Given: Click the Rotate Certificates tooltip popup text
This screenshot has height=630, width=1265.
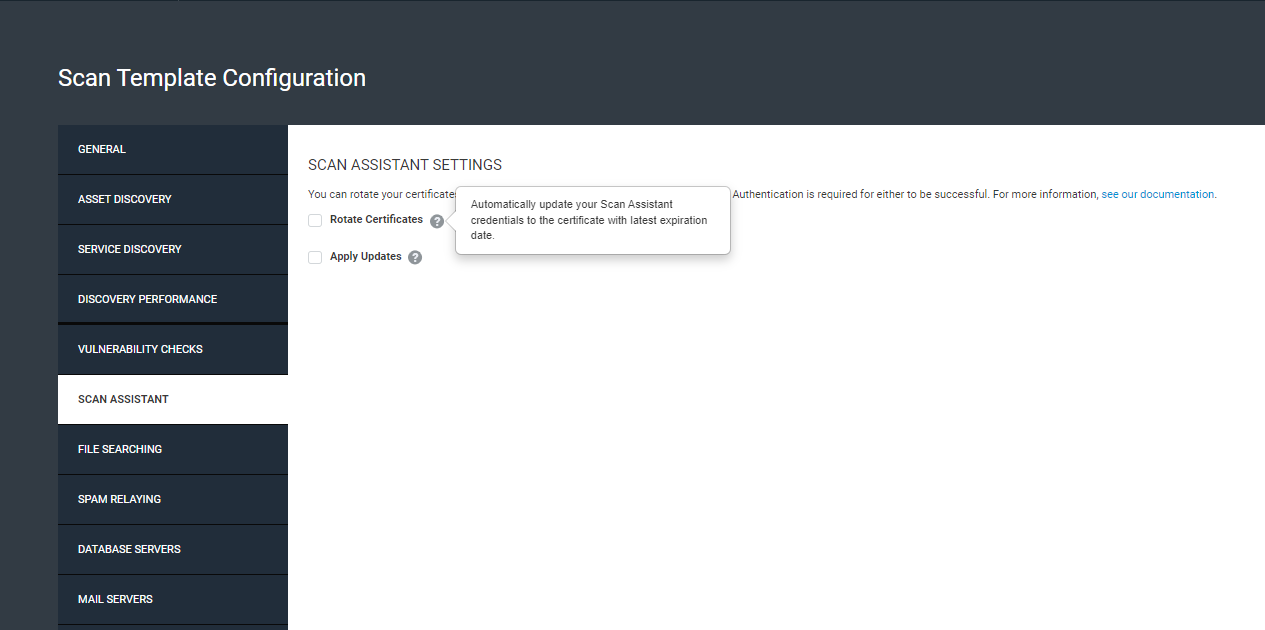Looking at the screenshot, I should click(x=590, y=220).
